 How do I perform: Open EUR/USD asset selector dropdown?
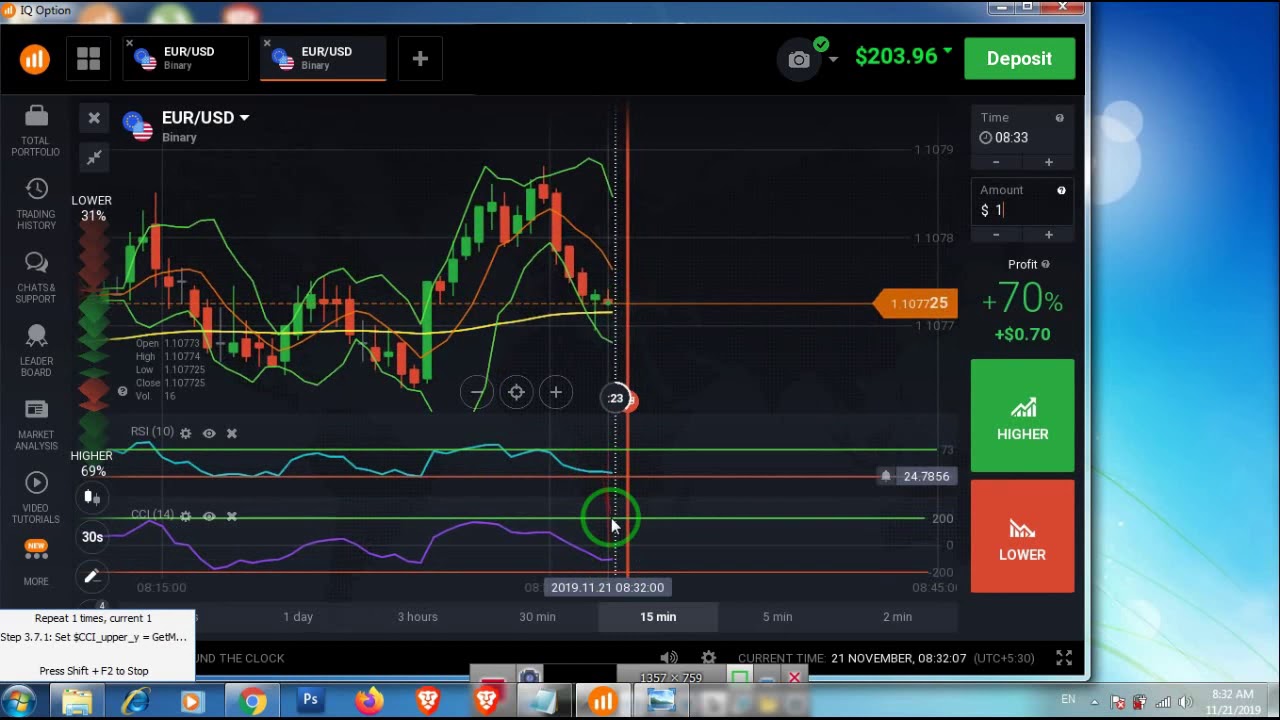[205, 118]
